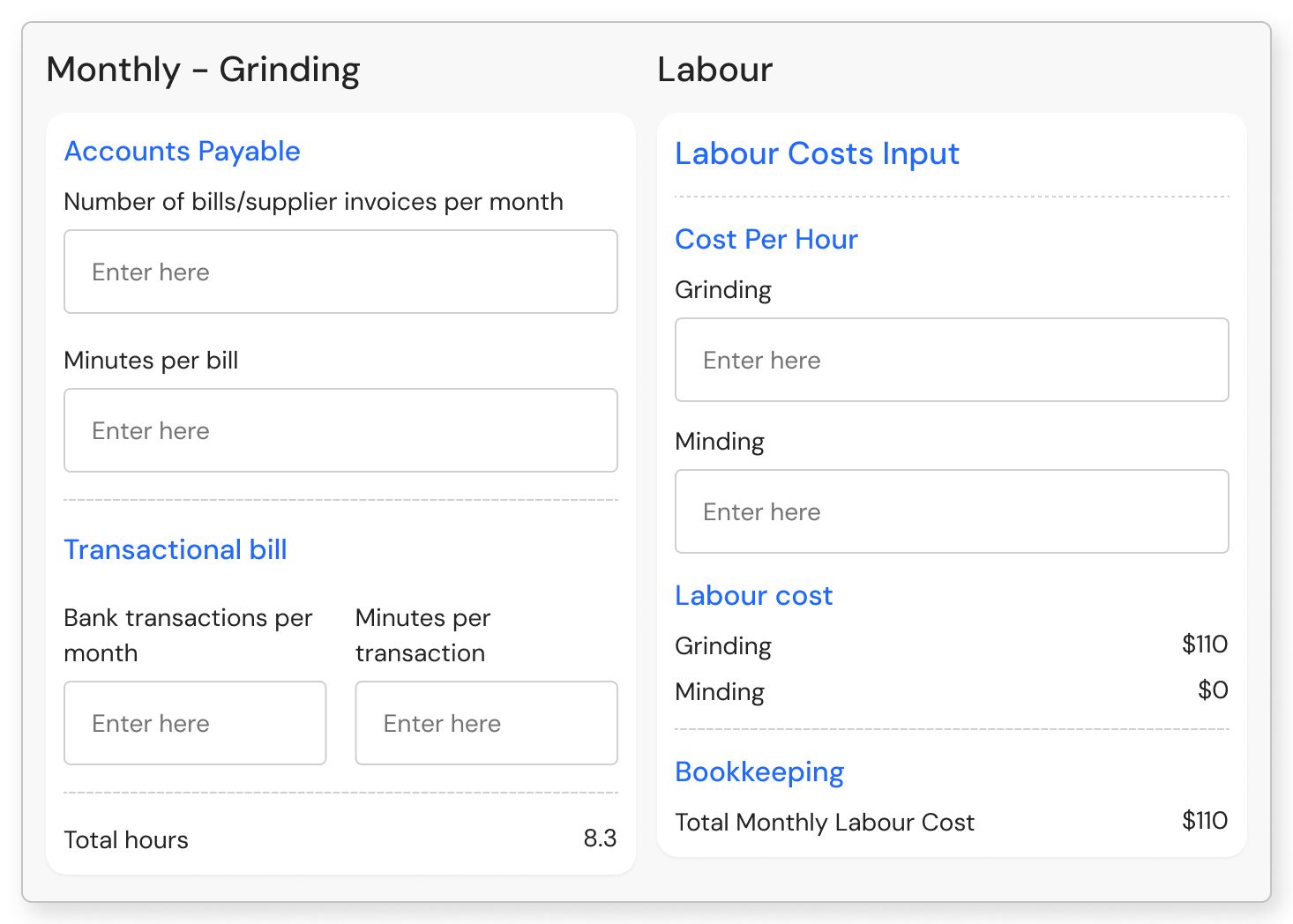
Task: Click the Labour panel title
Action: tap(715, 70)
